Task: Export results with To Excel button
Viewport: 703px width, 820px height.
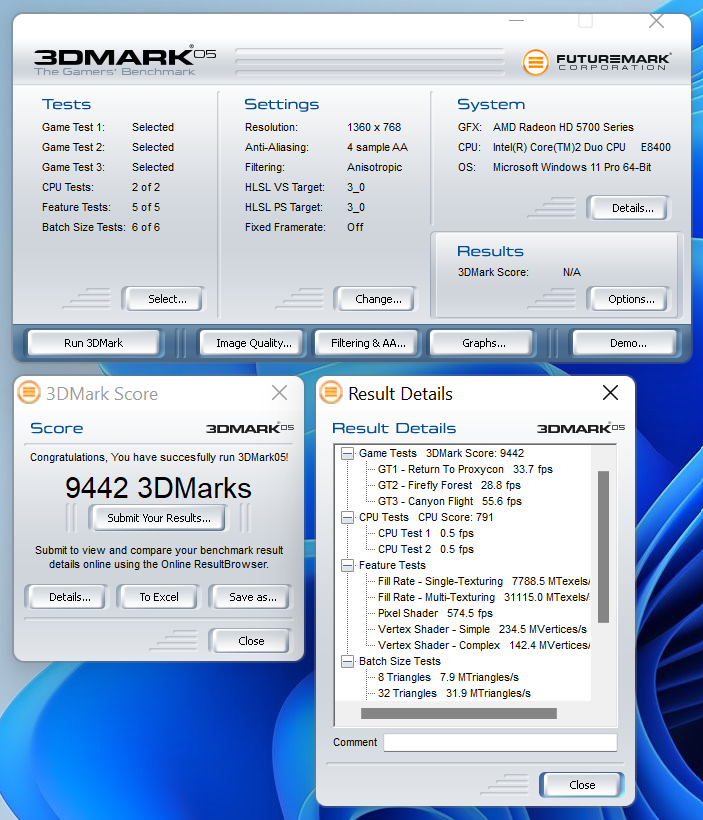Action: pyautogui.click(x=158, y=597)
